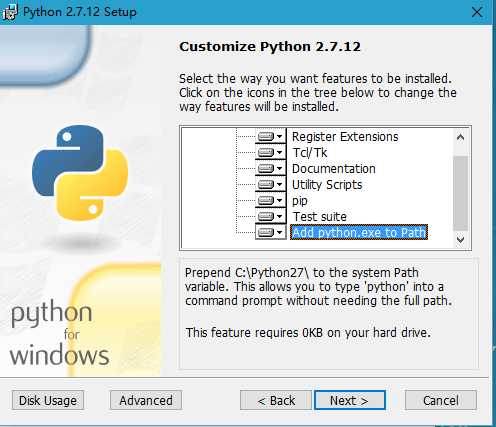Select the Tcl/Tk feature label
Viewport: 496px width, 427px height.
(x=310, y=153)
